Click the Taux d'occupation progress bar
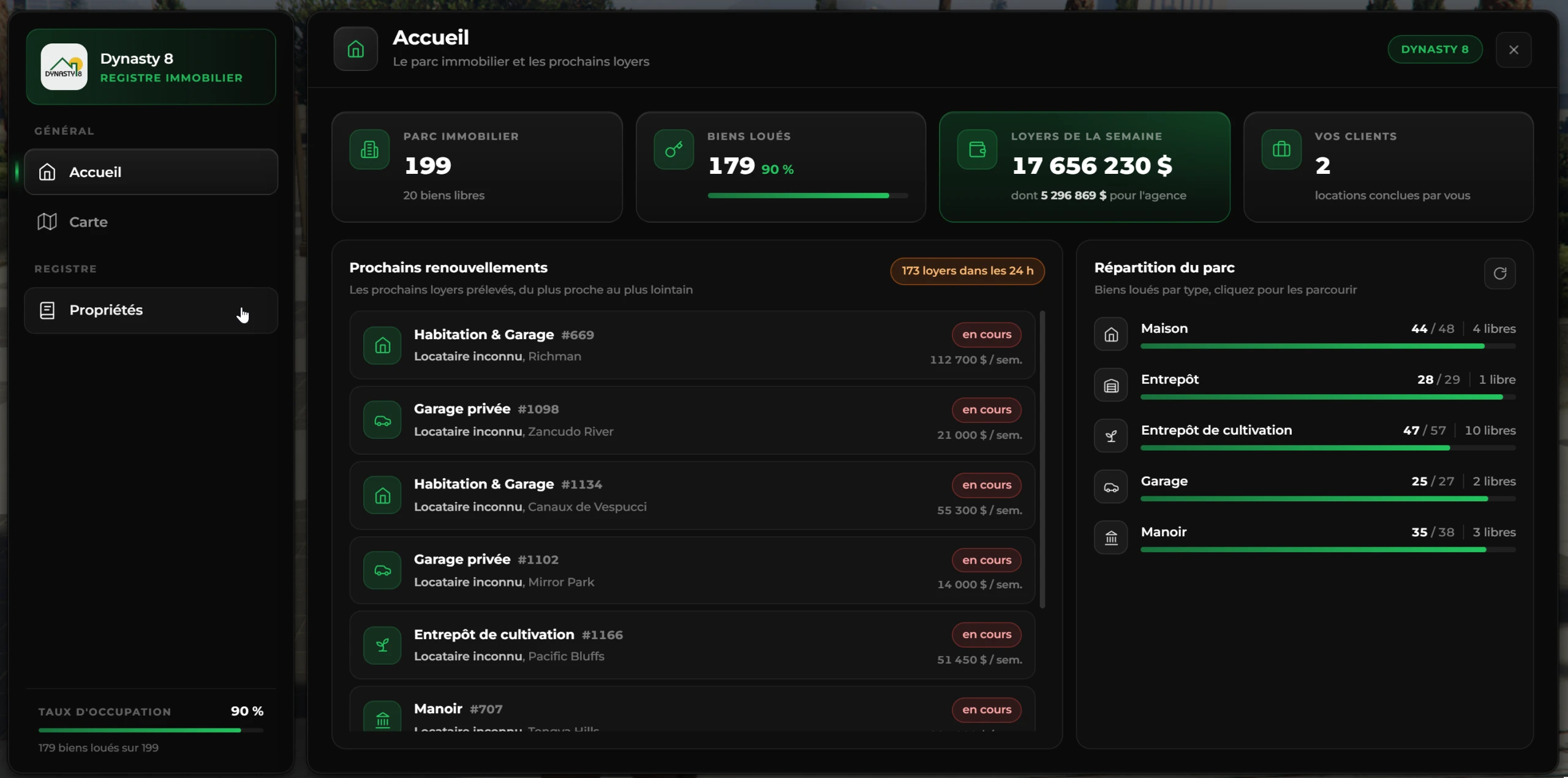The width and height of the screenshot is (1568, 778). pos(151,730)
